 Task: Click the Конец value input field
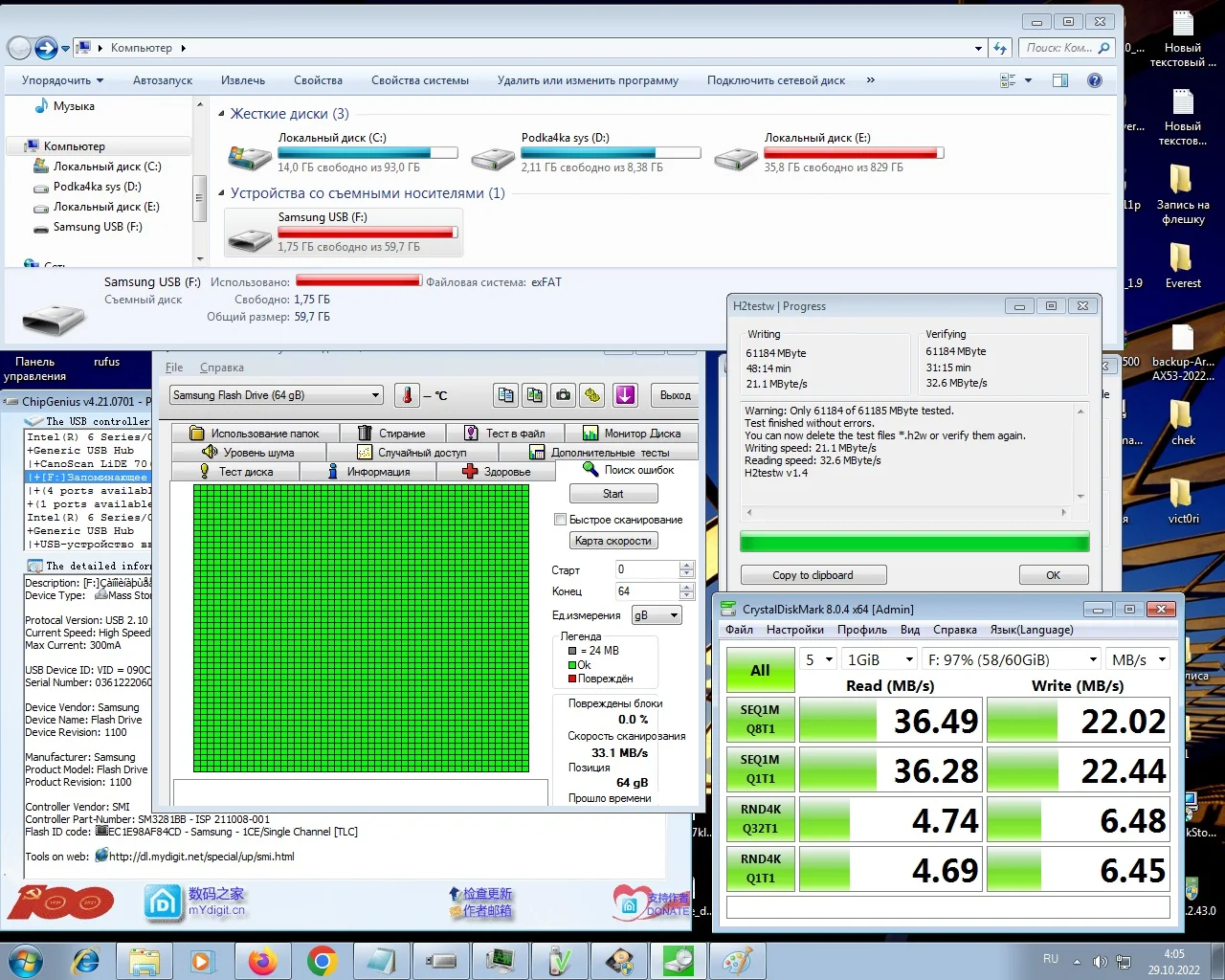[646, 591]
